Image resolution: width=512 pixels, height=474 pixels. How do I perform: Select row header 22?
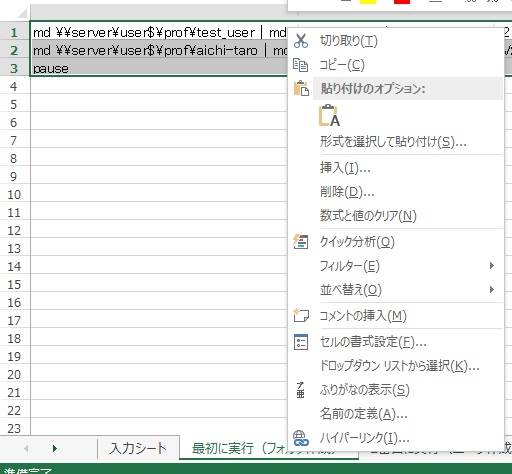pos(14,410)
